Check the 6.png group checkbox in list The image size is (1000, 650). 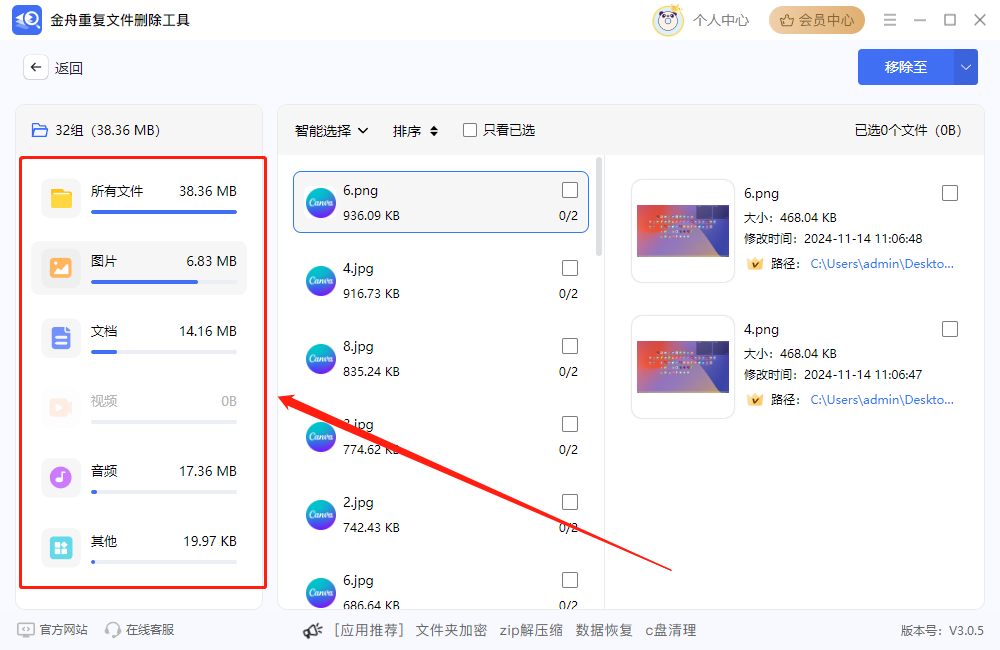pos(570,190)
